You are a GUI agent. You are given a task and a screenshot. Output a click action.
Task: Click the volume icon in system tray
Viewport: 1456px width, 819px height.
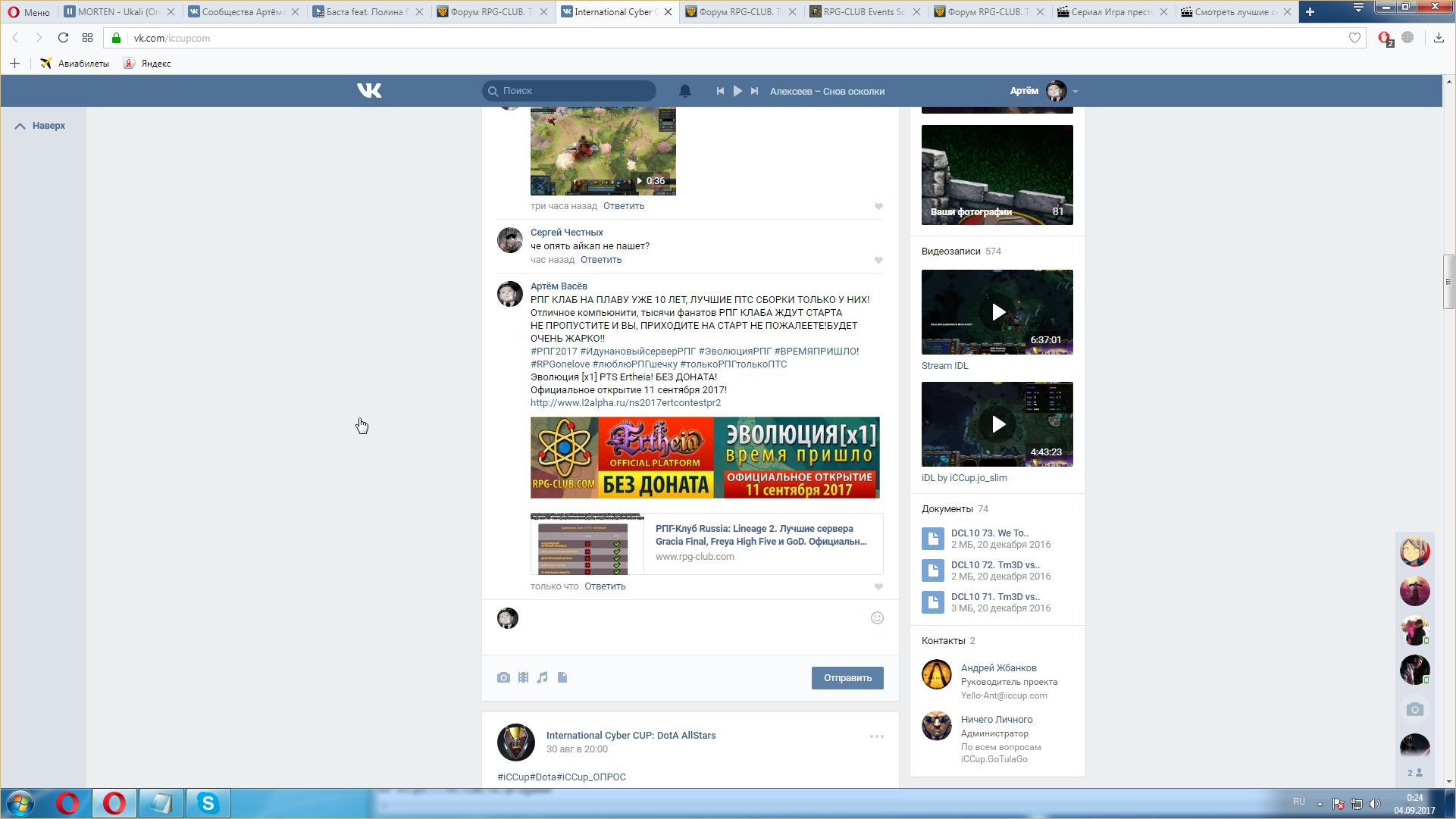tap(1375, 804)
